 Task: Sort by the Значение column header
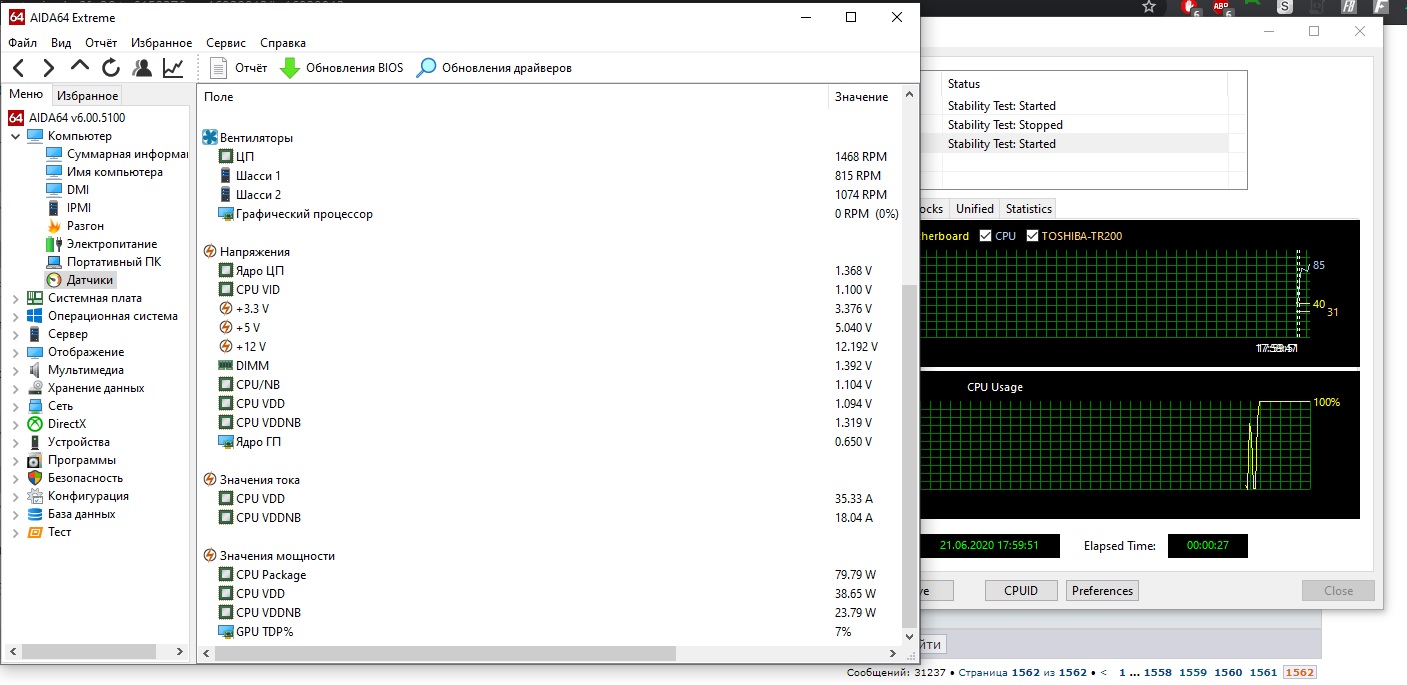tap(864, 97)
